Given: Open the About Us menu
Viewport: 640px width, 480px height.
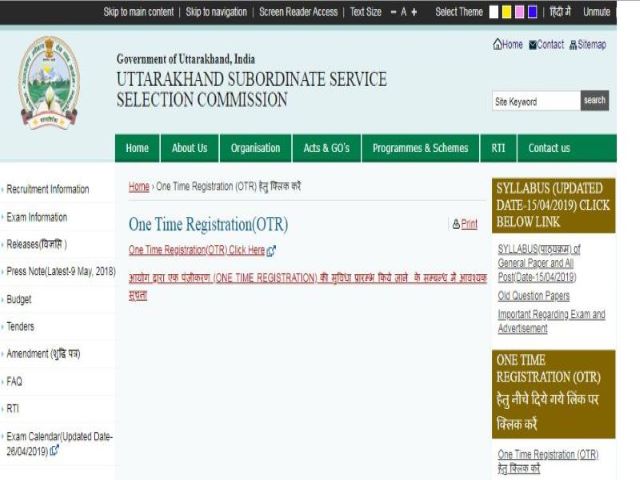Looking at the screenshot, I should 189,148.
